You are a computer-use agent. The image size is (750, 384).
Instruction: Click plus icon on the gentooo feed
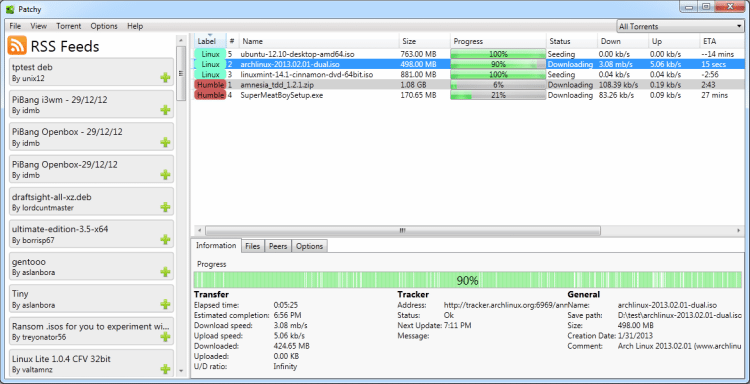click(165, 272)
